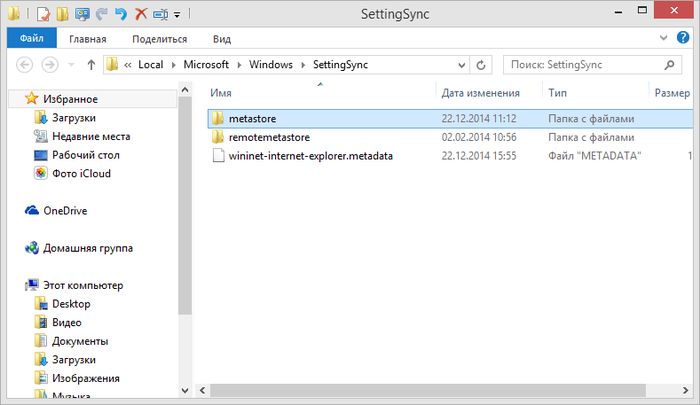
Task: Select the wininet-internet-explorer.metadata file
Action: pos(310,156)
